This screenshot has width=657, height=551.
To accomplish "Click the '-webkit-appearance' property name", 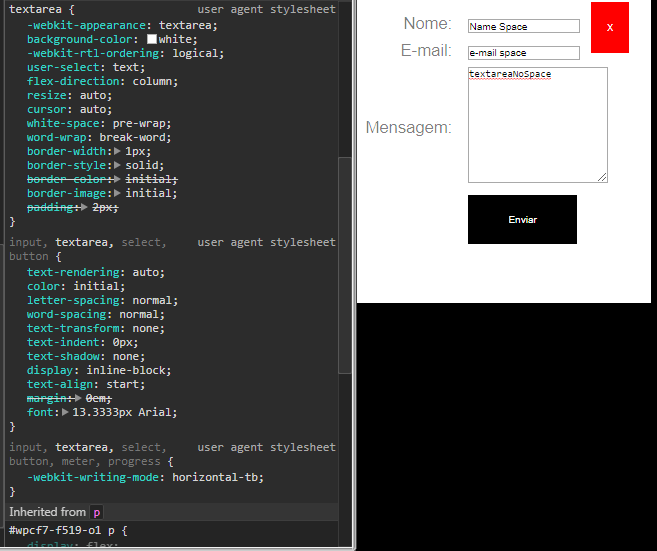I will 86,26.
